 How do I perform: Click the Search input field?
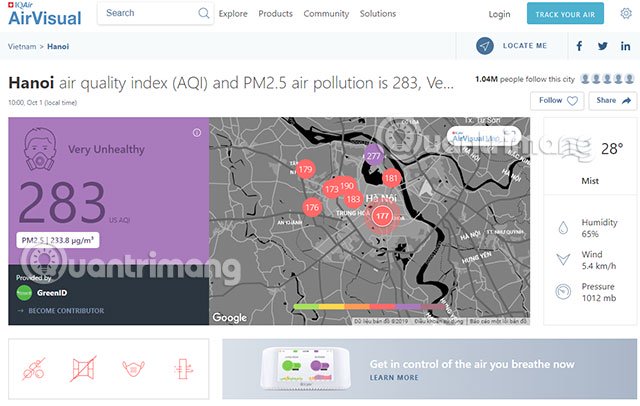[155, 13]
